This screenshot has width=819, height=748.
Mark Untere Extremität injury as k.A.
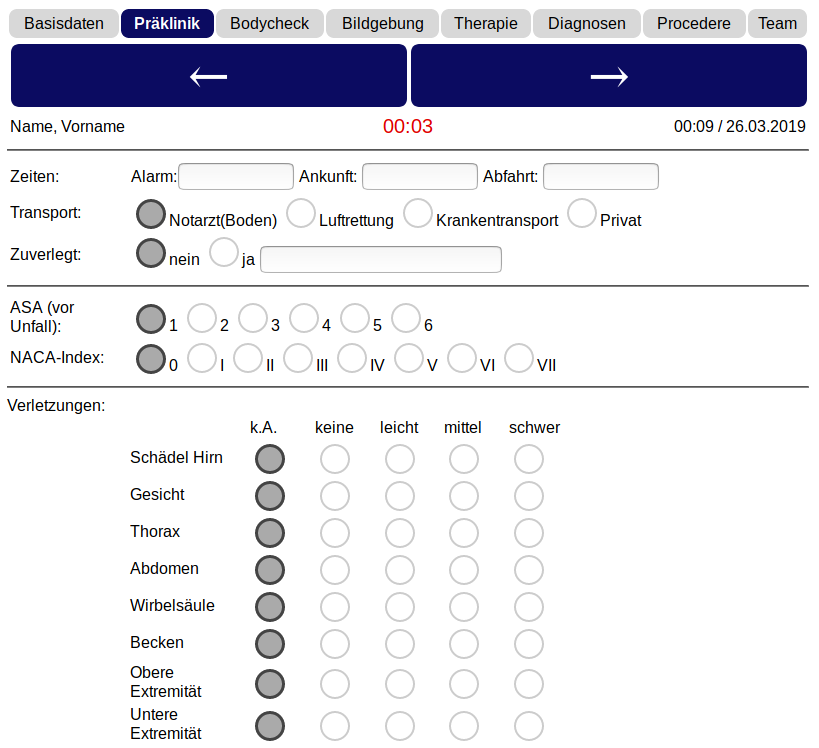(x=270, y=726)
